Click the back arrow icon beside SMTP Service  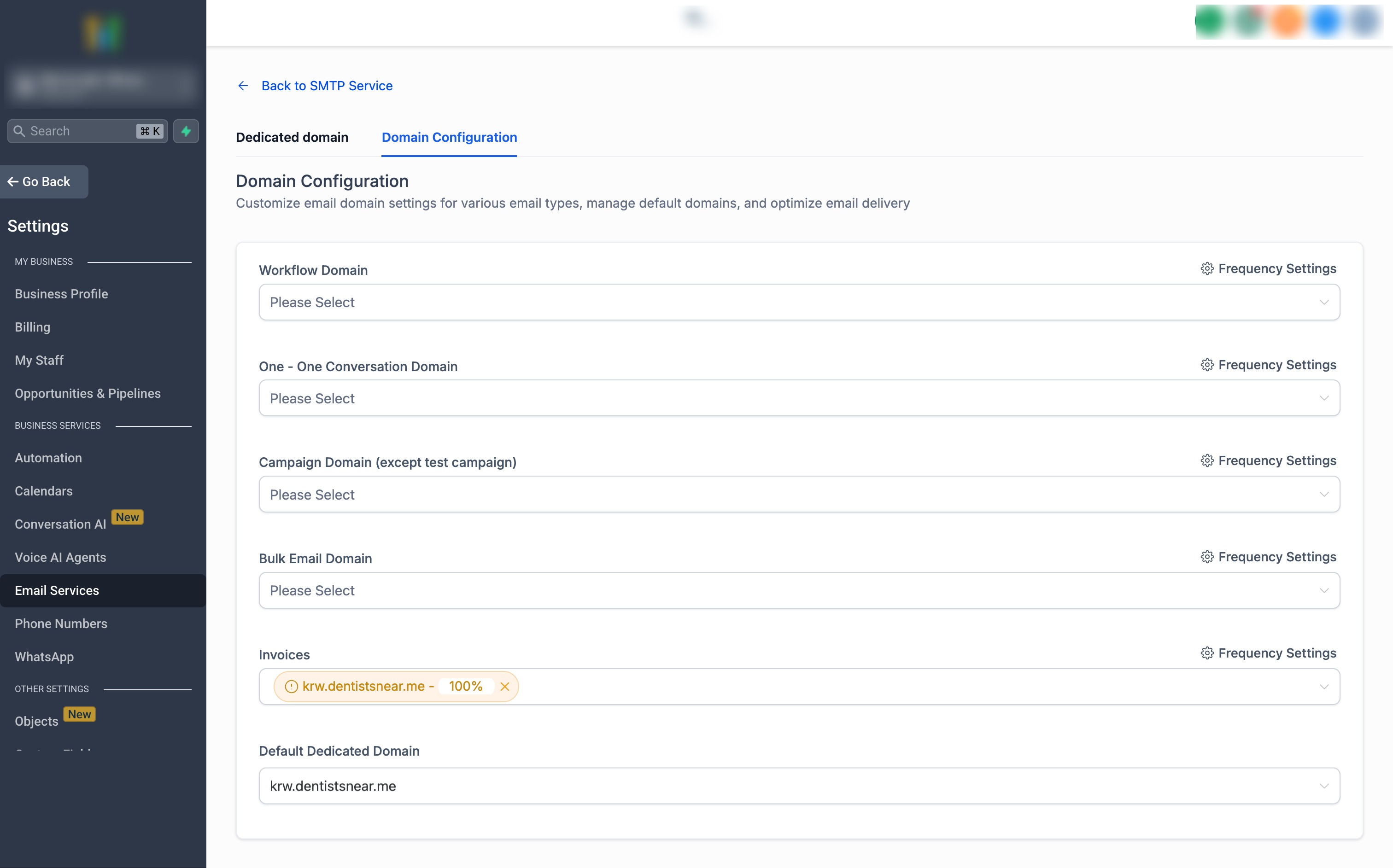coord(243,86)
